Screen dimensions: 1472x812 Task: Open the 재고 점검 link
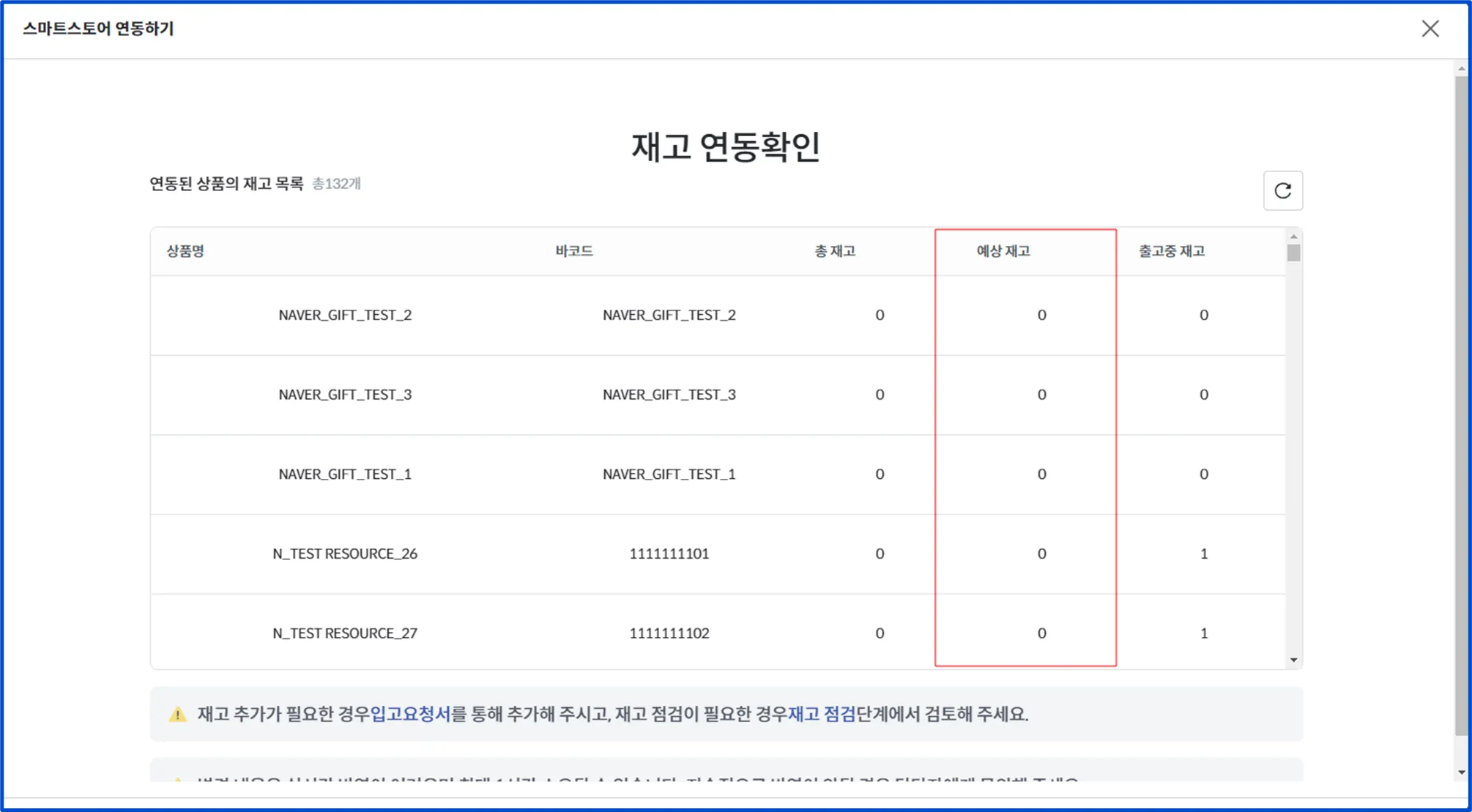coord(822,714)
